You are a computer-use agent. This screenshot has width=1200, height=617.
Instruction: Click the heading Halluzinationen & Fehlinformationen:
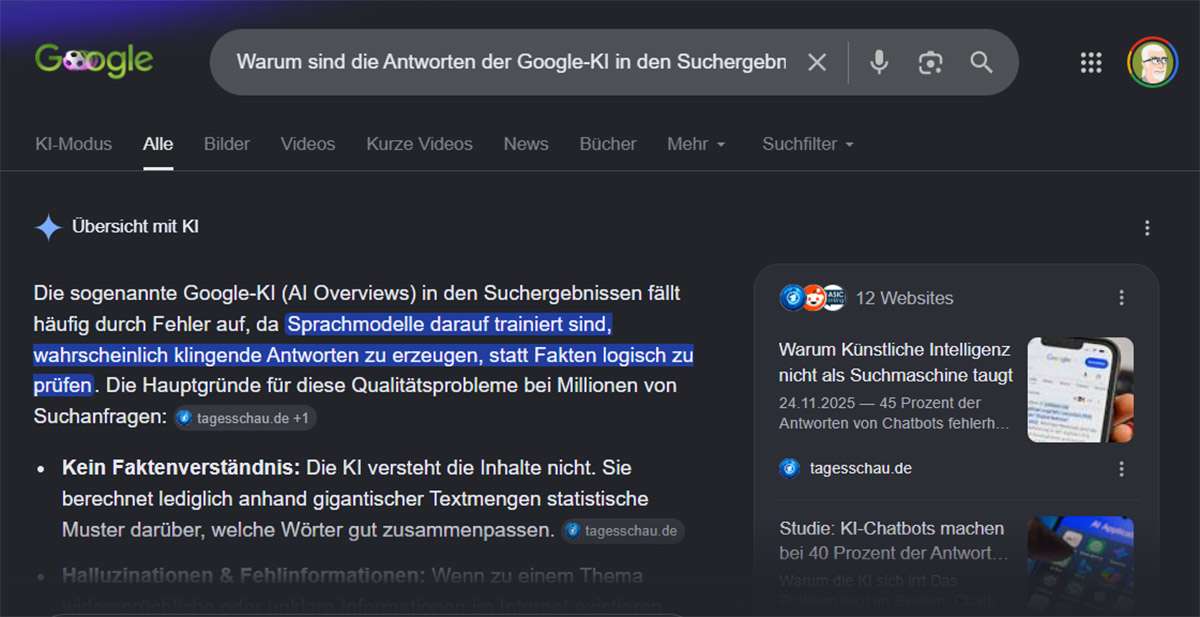click(244, 576)
